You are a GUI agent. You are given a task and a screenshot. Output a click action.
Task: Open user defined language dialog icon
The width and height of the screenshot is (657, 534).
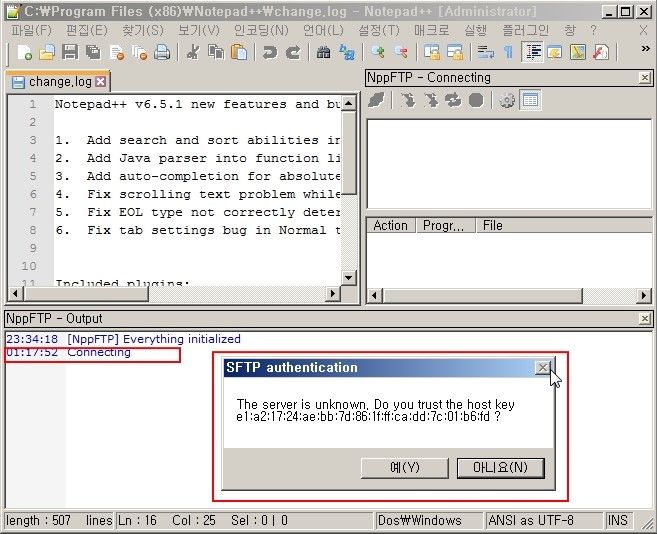pos(555,52)
